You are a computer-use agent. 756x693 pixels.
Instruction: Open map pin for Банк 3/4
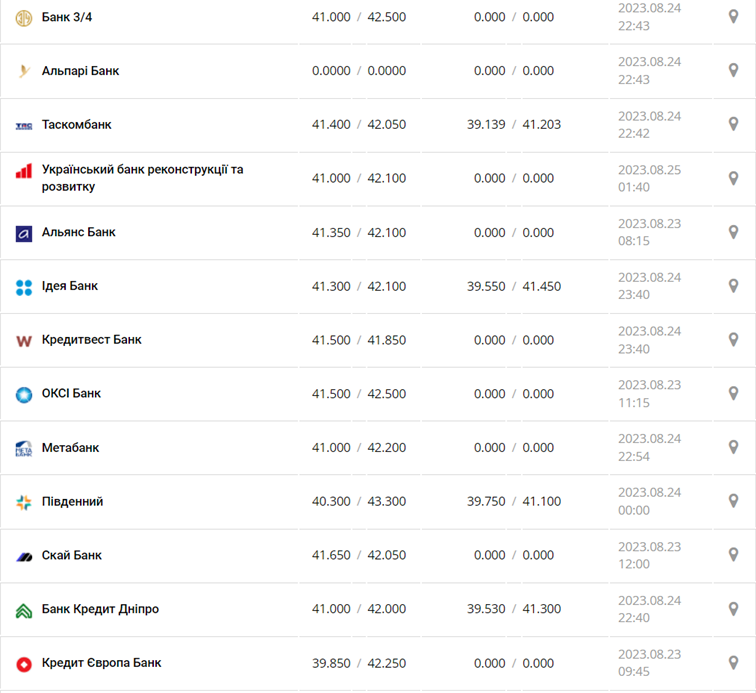(x=733, y=16)
